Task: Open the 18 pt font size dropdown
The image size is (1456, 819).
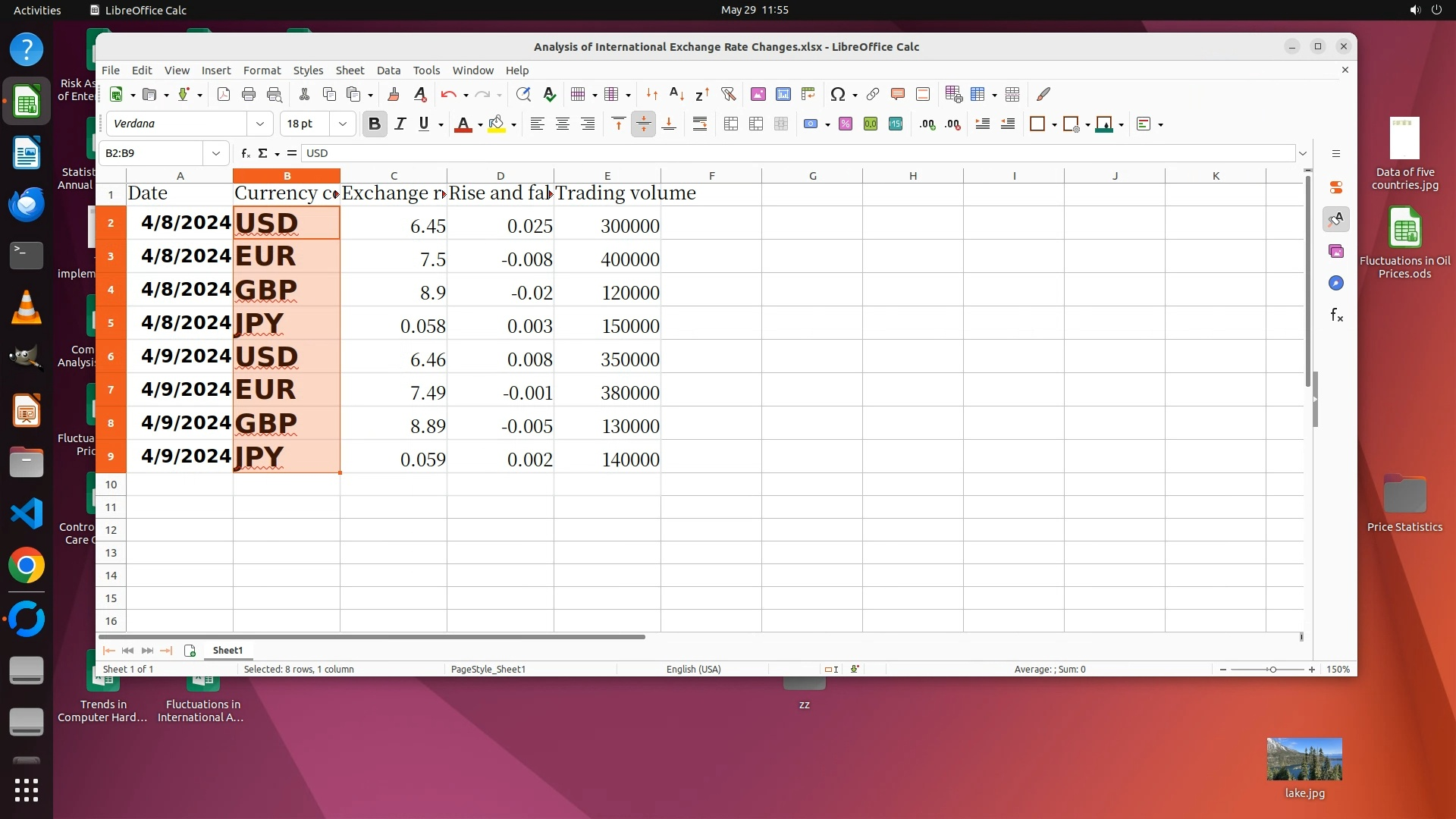Action: tap(343, 124)
